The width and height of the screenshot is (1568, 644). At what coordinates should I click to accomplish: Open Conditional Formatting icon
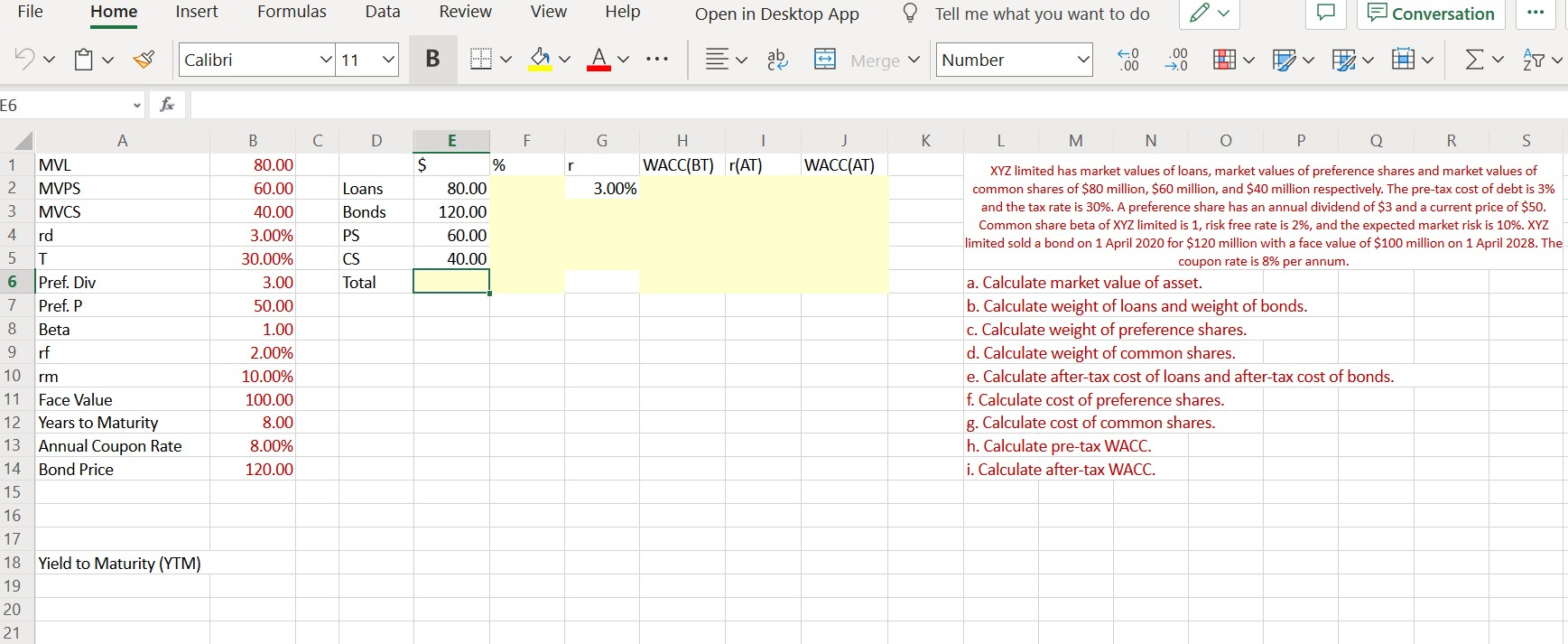(1224, 60)
